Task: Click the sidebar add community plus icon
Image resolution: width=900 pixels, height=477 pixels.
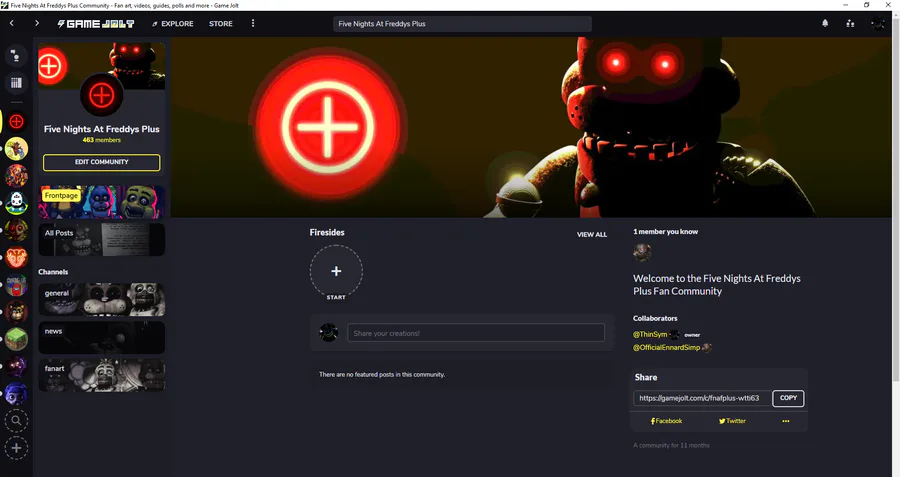Action: [16, 448]
